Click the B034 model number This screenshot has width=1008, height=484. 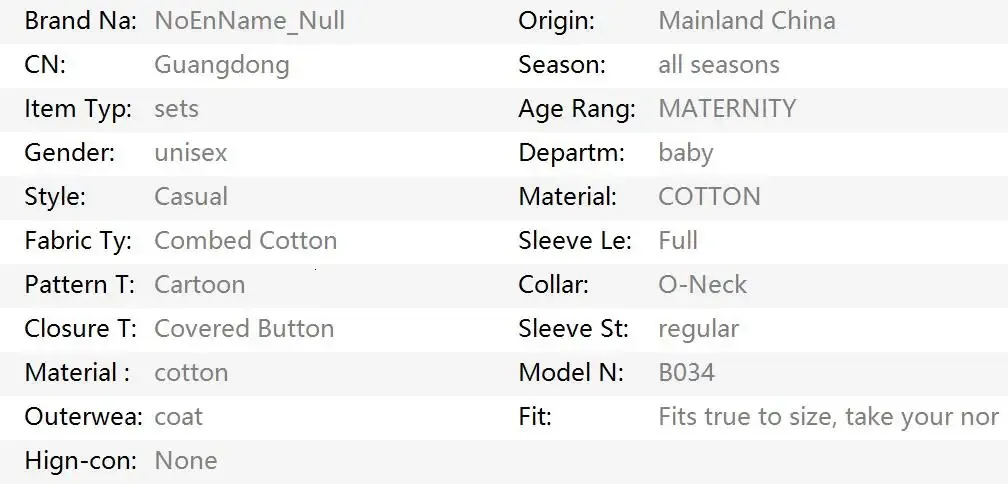pos(686,373)
